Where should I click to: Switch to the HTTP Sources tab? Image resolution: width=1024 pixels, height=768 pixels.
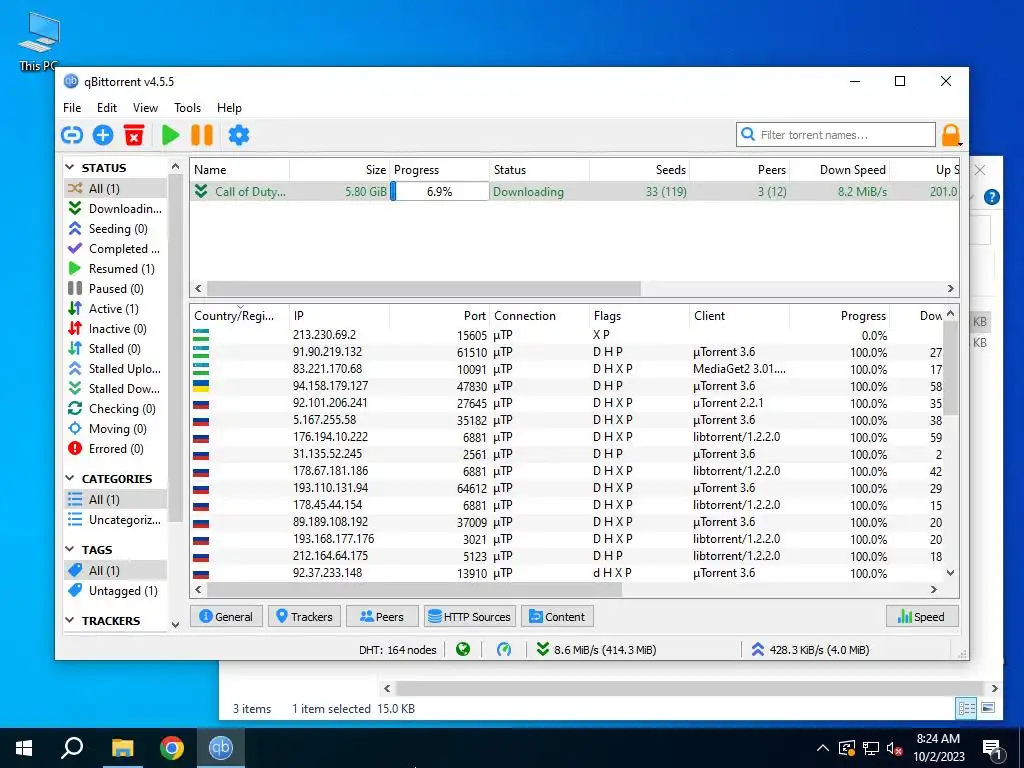click(x=470, y=616)
